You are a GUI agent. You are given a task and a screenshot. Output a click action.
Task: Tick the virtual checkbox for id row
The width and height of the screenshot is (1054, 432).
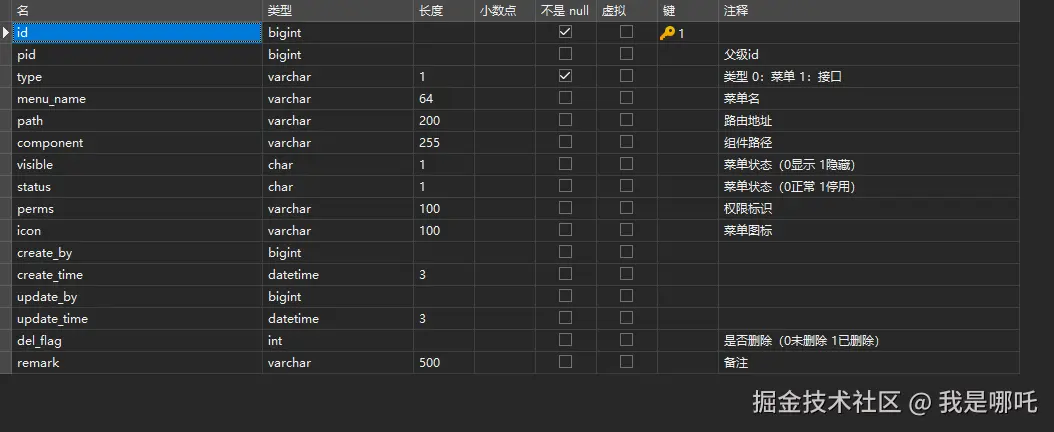[626, 32]
